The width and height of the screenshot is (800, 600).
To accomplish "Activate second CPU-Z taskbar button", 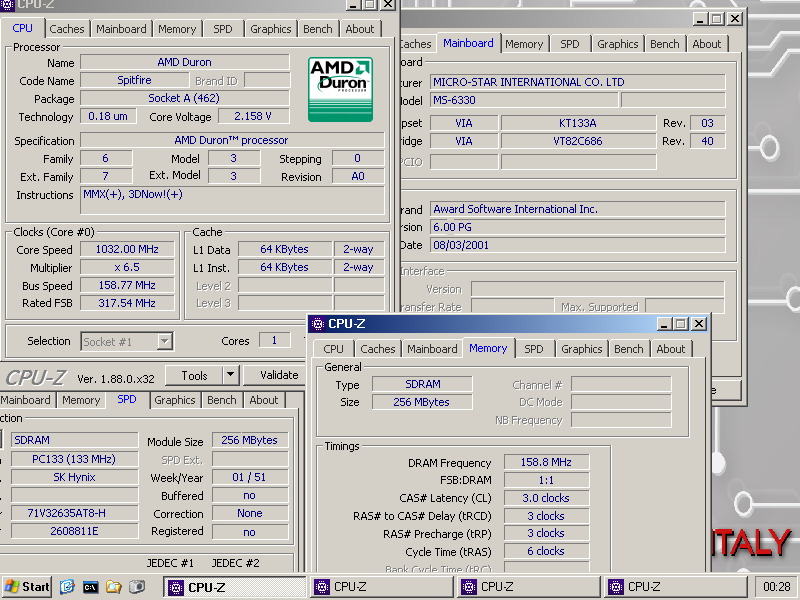I will point(382,587).
